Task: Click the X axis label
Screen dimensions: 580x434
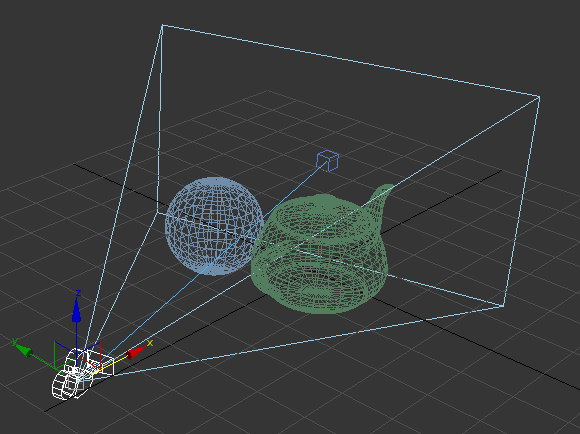Action: pos(150,343)
